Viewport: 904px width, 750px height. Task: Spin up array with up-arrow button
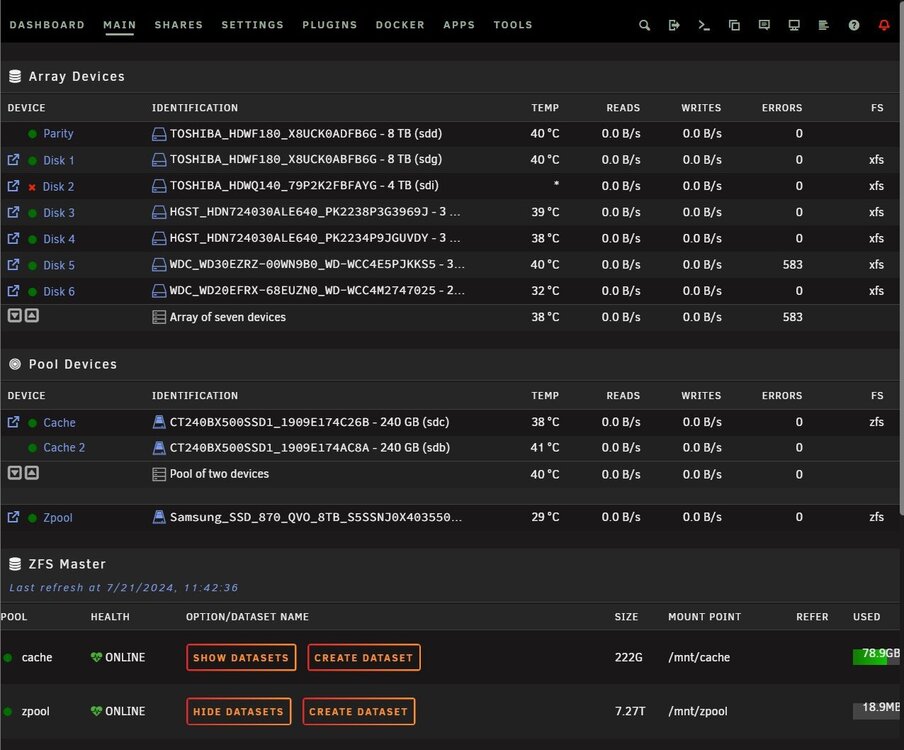pyautogui.click(x=32, y=315)
